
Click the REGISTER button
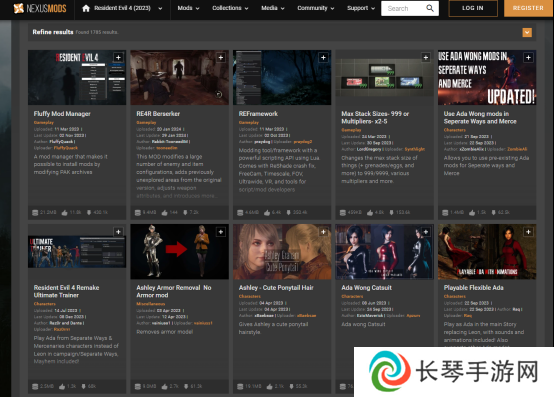point(528,8)
